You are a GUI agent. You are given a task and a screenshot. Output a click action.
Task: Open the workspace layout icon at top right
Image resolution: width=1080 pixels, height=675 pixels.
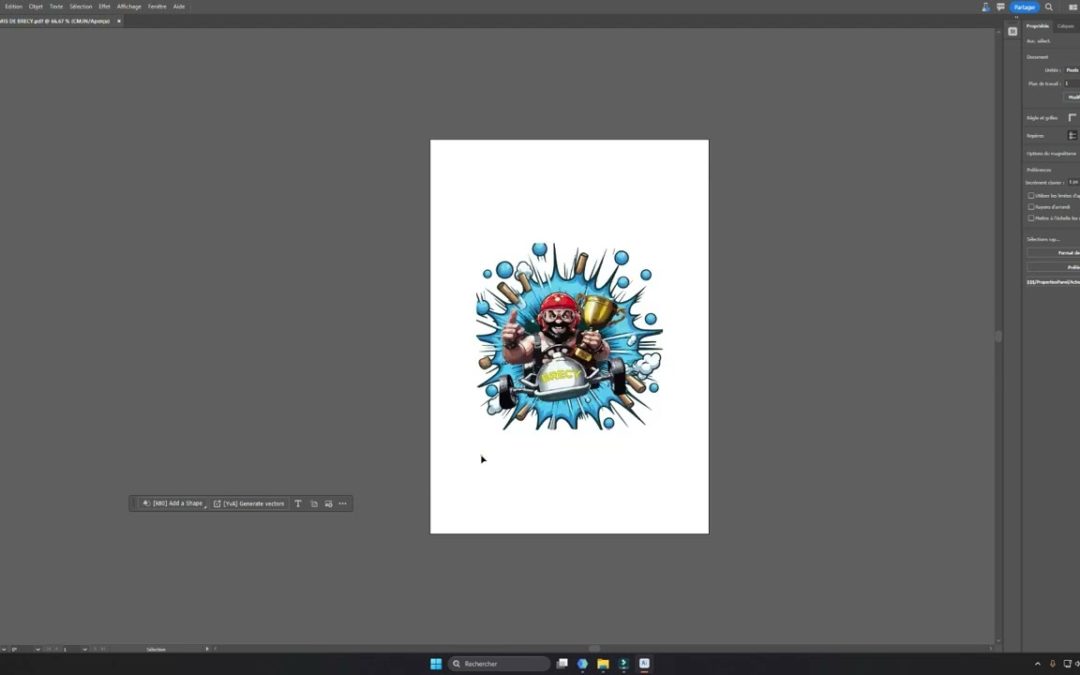pos(1073,7)
